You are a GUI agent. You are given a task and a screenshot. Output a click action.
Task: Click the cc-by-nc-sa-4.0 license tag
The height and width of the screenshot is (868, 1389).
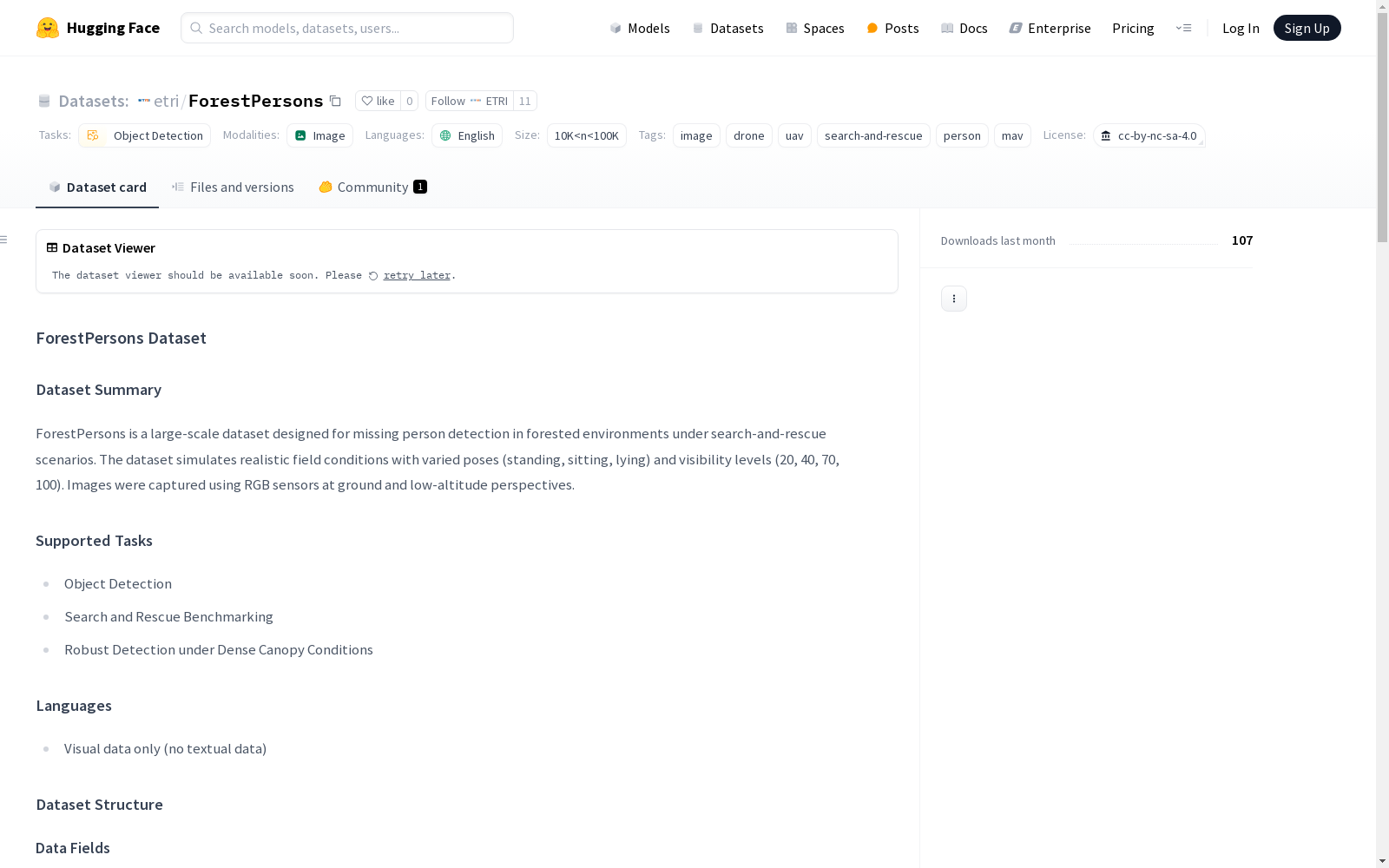1149,135
